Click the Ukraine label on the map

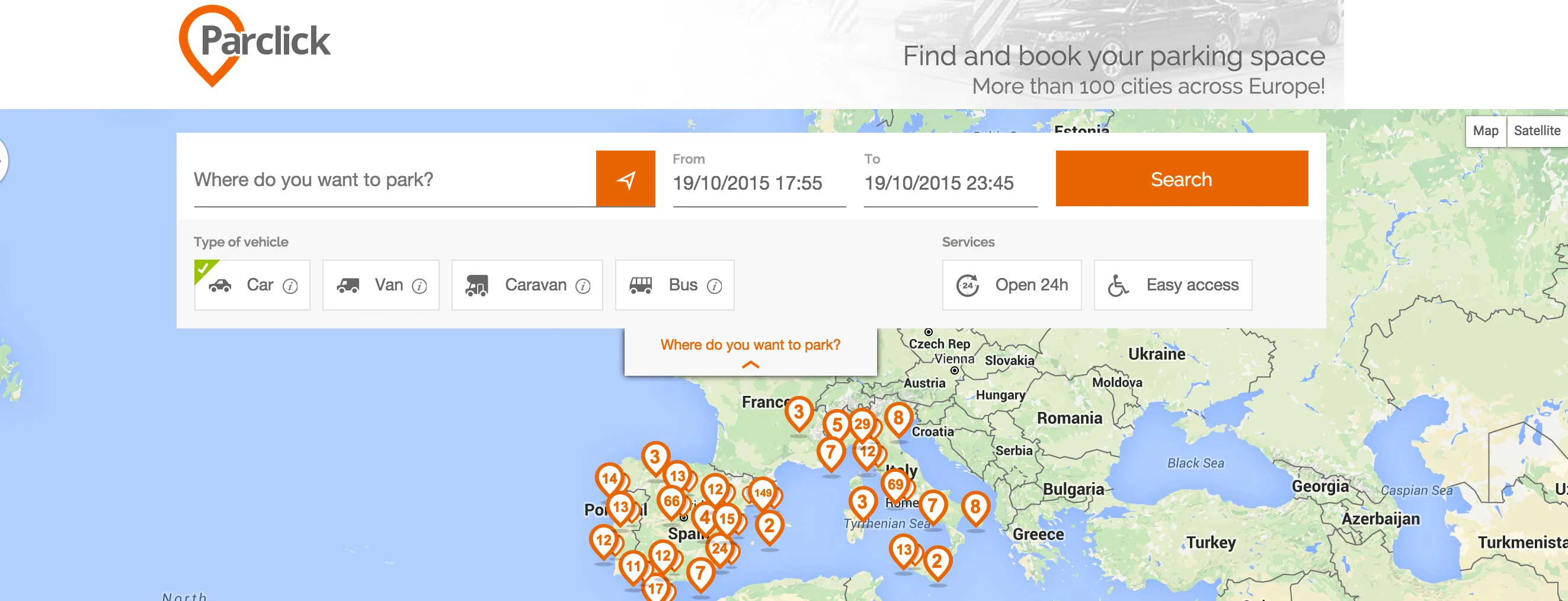1157,354
